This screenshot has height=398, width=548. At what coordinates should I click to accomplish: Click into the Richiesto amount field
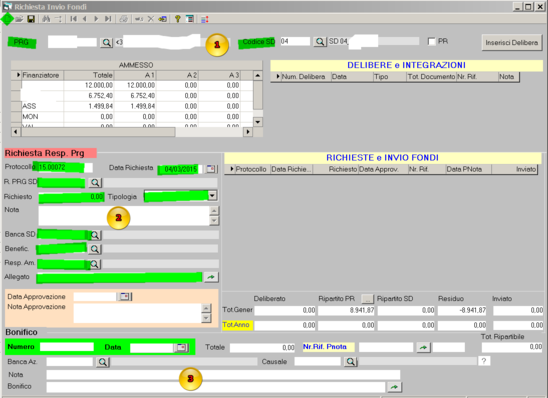pyautogui.click(x=71, y=197)
